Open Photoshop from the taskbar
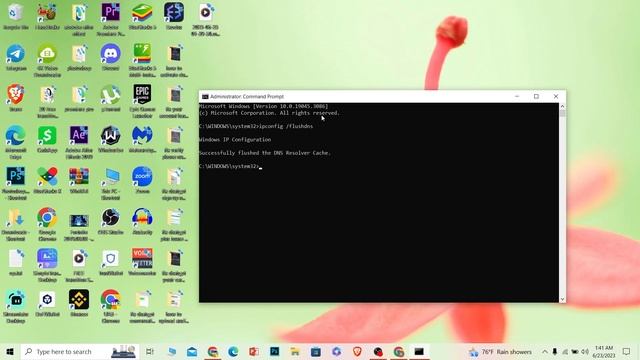The width and height of the screenshot is (640, 360). (x=274, y=351)
